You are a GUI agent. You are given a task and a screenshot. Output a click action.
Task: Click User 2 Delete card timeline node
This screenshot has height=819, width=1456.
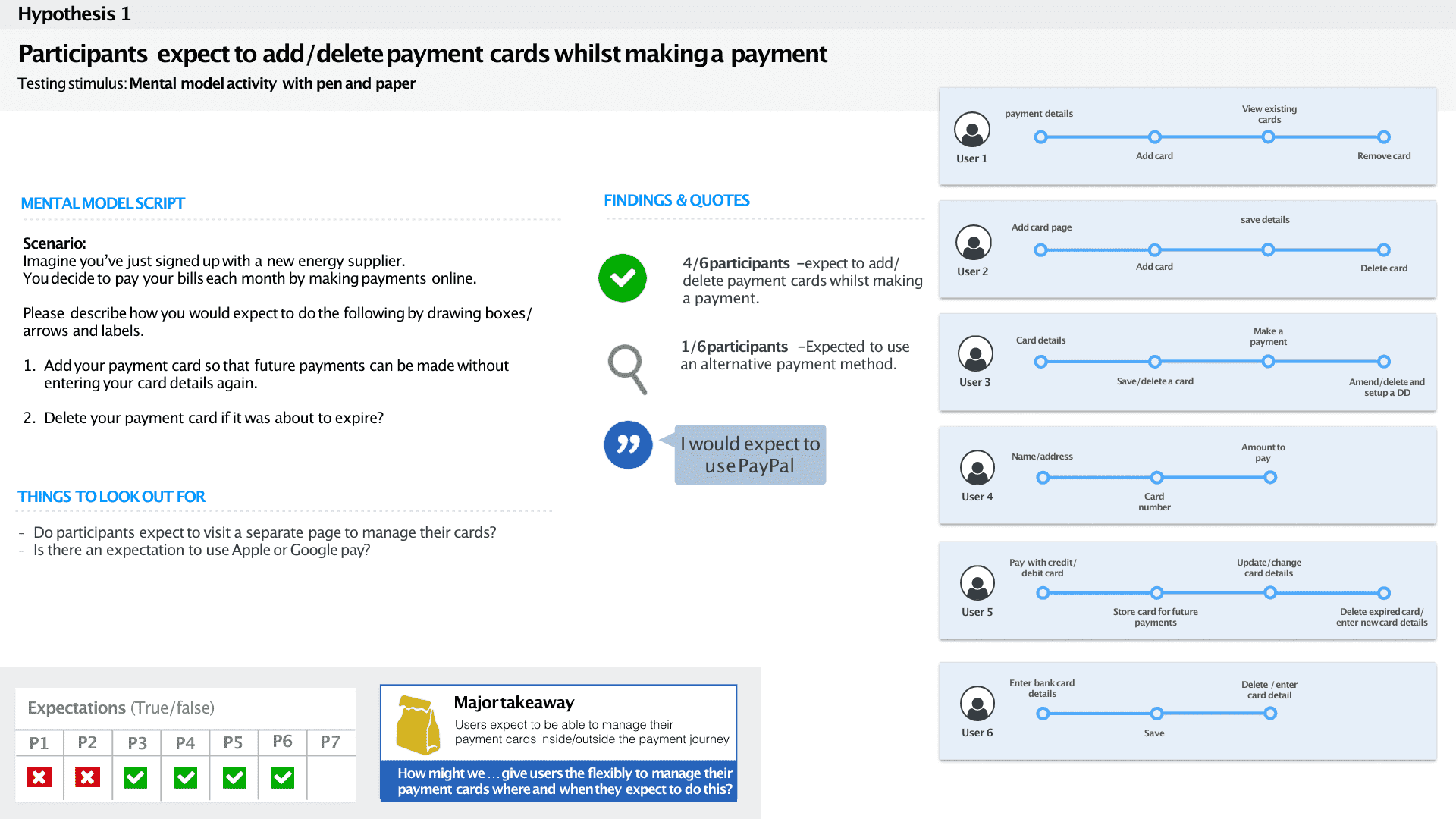coord(1384,250)
